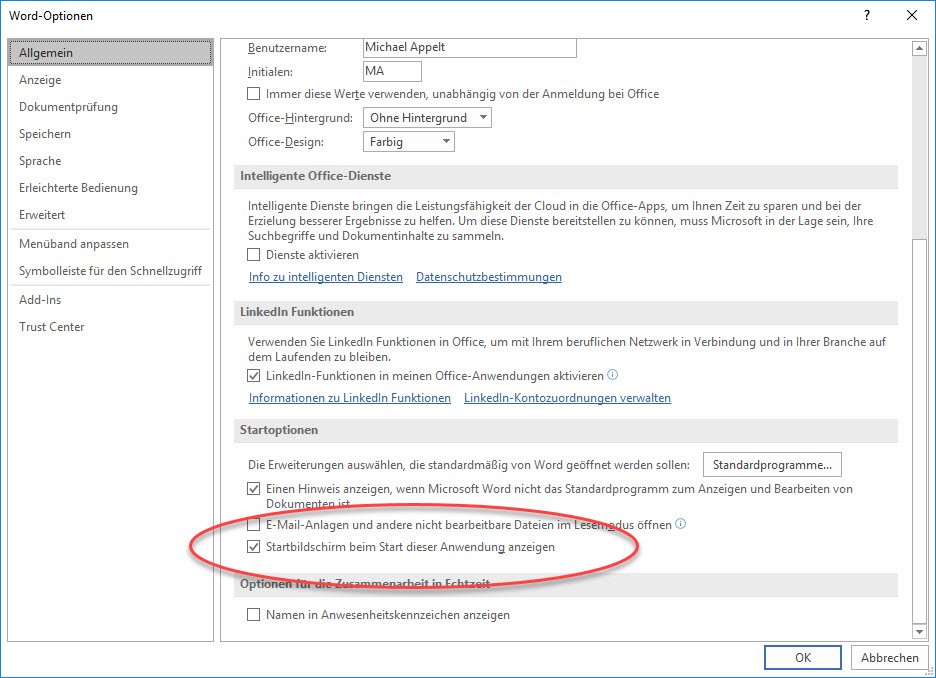The width and height of the screenshot is (936, 678).
Task: Select the Trust Center category
Action: click(x=51, y=326)
